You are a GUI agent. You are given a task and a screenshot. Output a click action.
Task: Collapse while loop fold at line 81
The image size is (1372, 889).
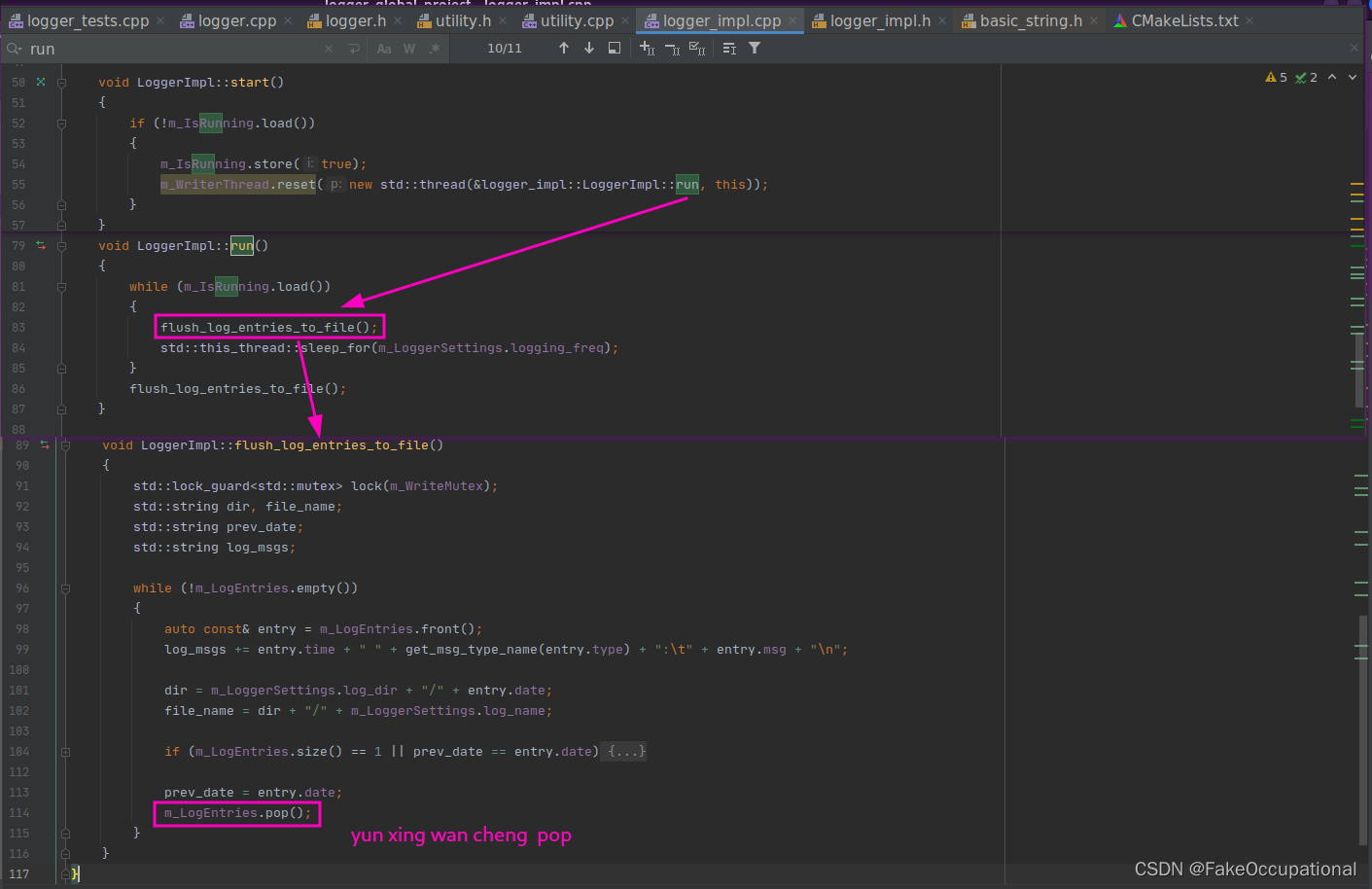(61, 287)
